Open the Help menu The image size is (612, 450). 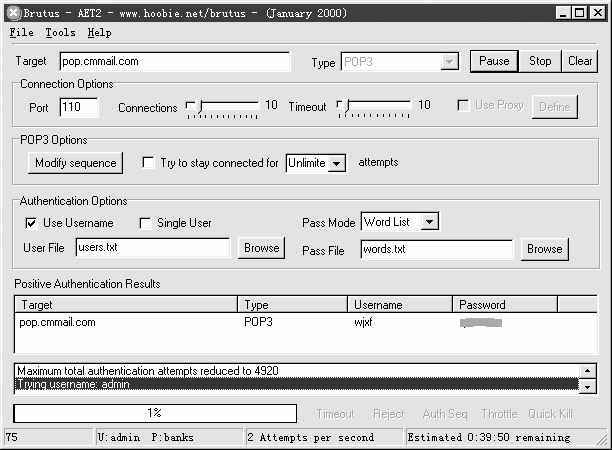(100, 33)
